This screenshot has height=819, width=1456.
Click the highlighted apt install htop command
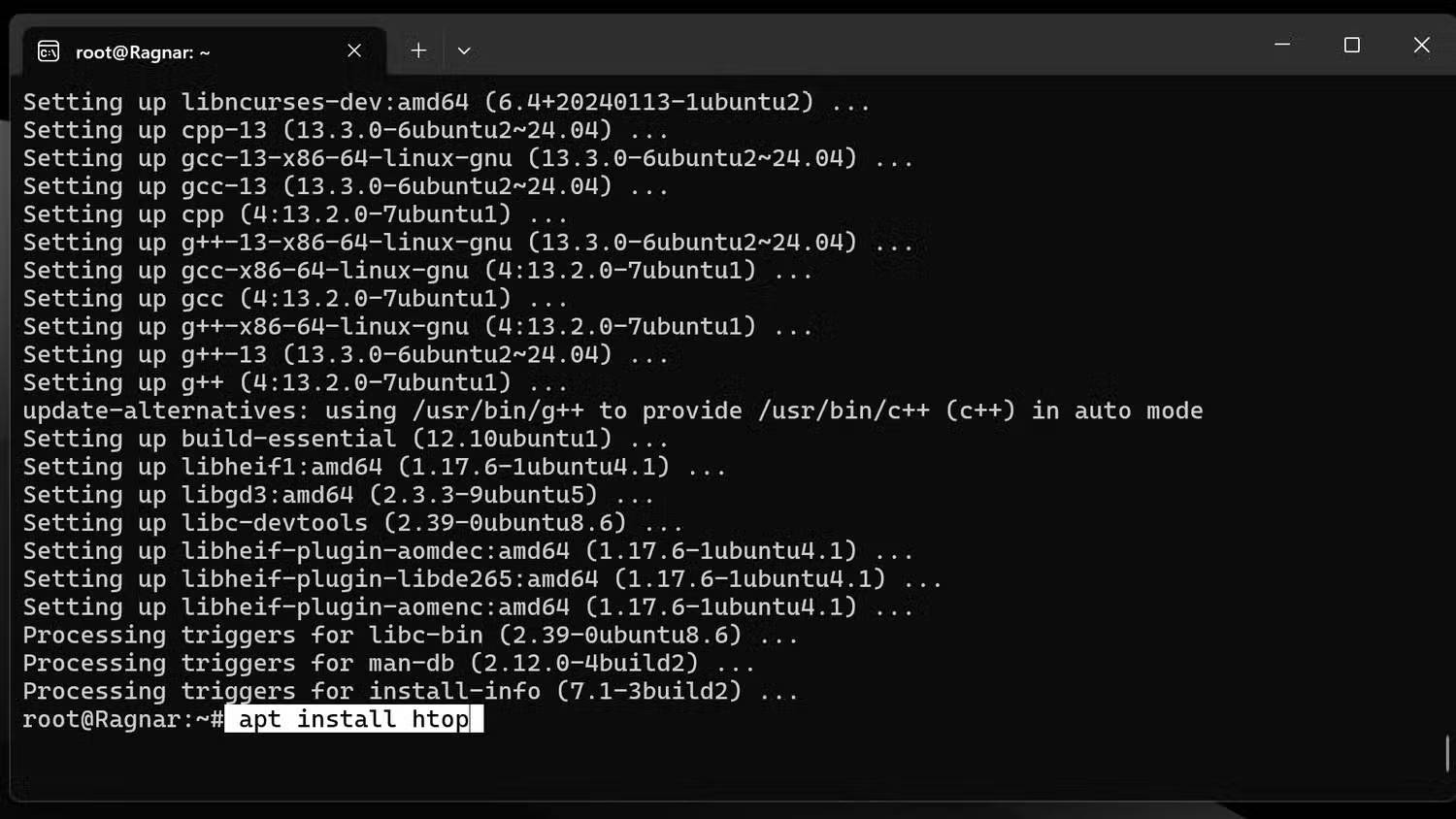347,719
